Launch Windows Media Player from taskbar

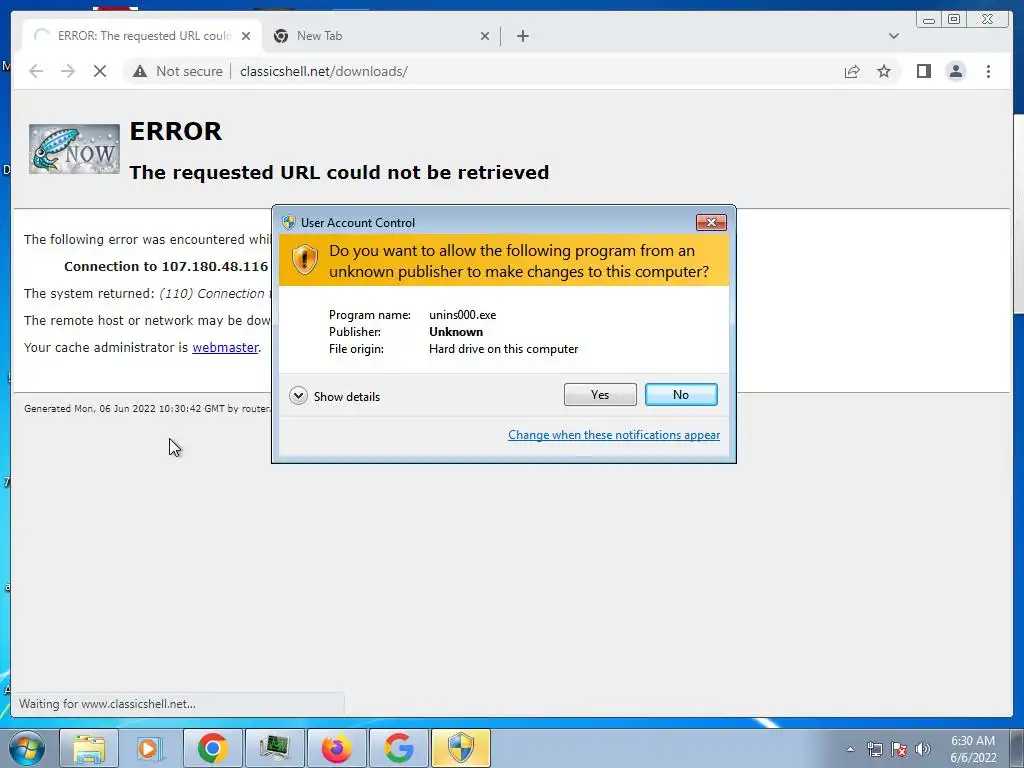[150, 748]
